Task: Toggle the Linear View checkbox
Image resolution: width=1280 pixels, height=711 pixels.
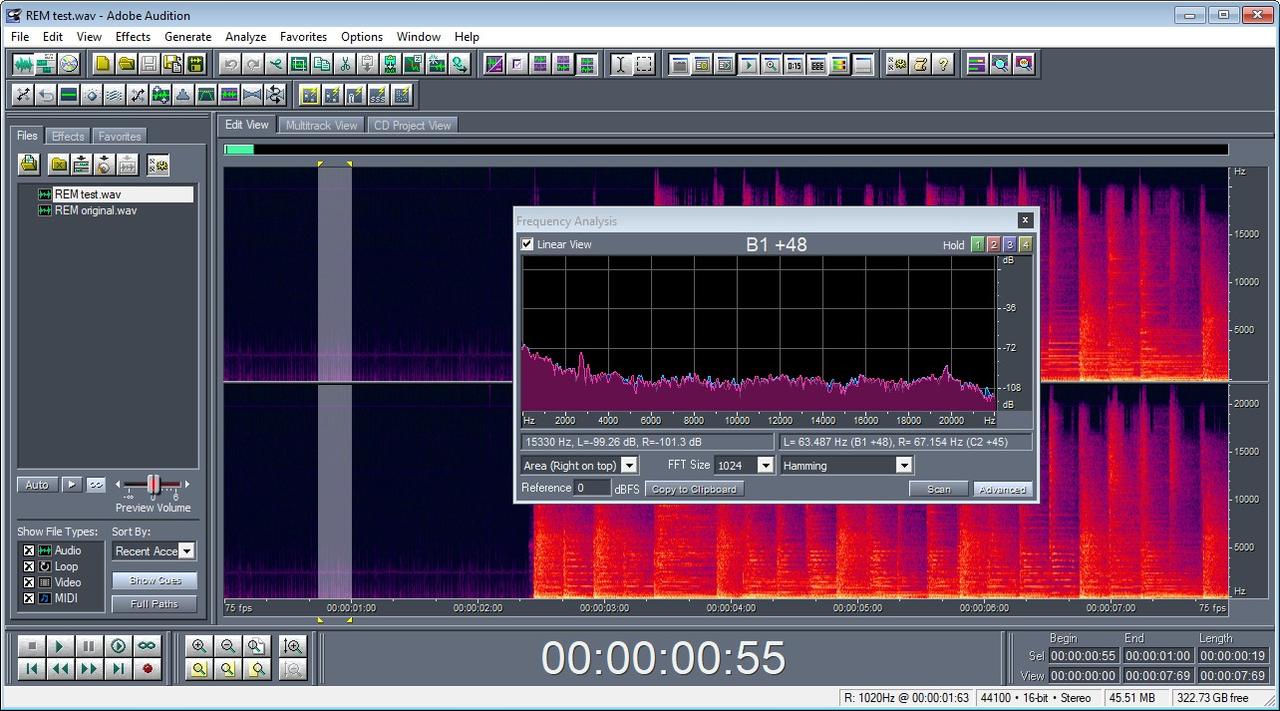Action: (x=527, y=244)
